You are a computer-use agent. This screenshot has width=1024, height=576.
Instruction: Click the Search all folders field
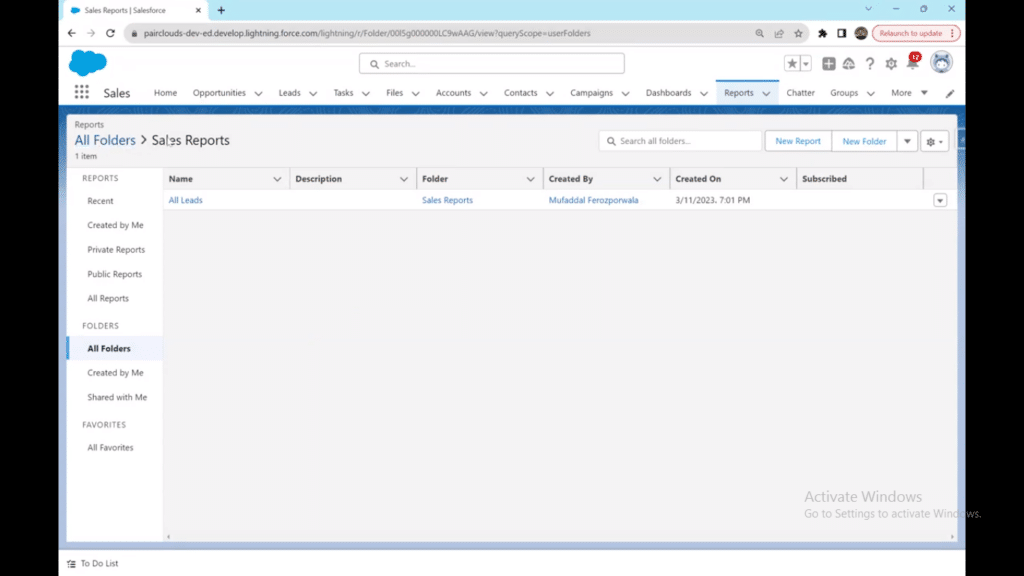tap(680, 141)
